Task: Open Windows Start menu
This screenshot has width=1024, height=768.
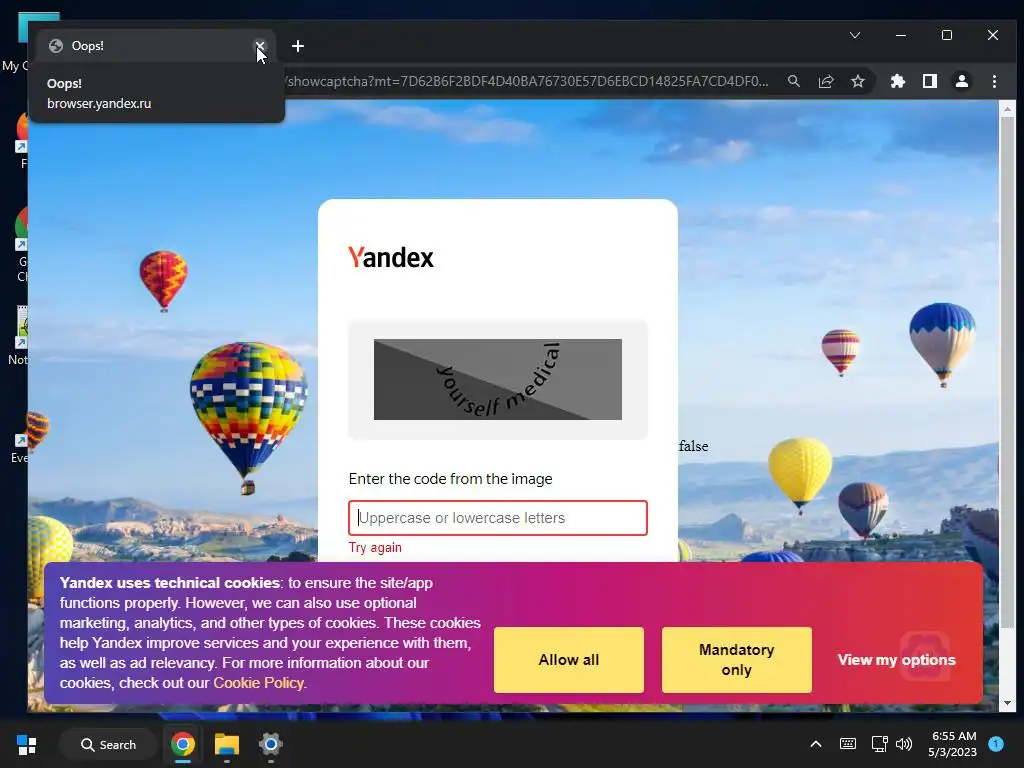Action: 27,744
